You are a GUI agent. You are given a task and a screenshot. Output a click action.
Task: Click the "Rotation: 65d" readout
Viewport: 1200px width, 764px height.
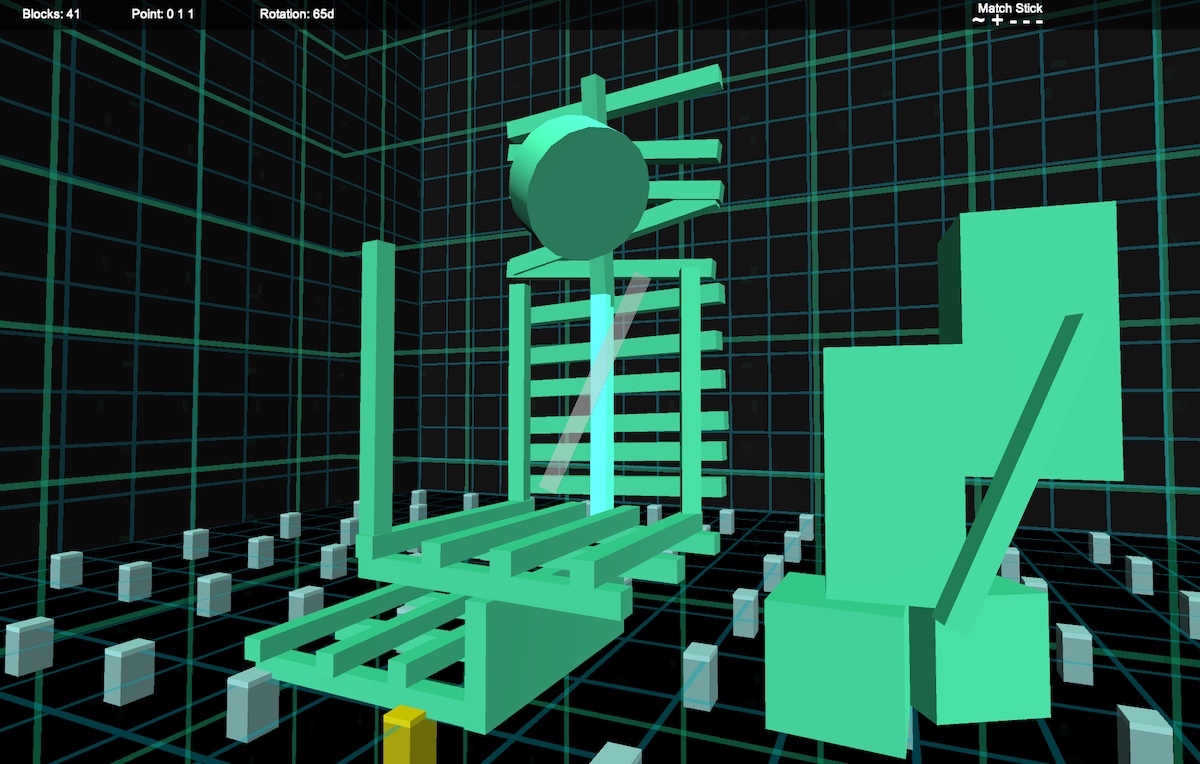pos(296,14)
